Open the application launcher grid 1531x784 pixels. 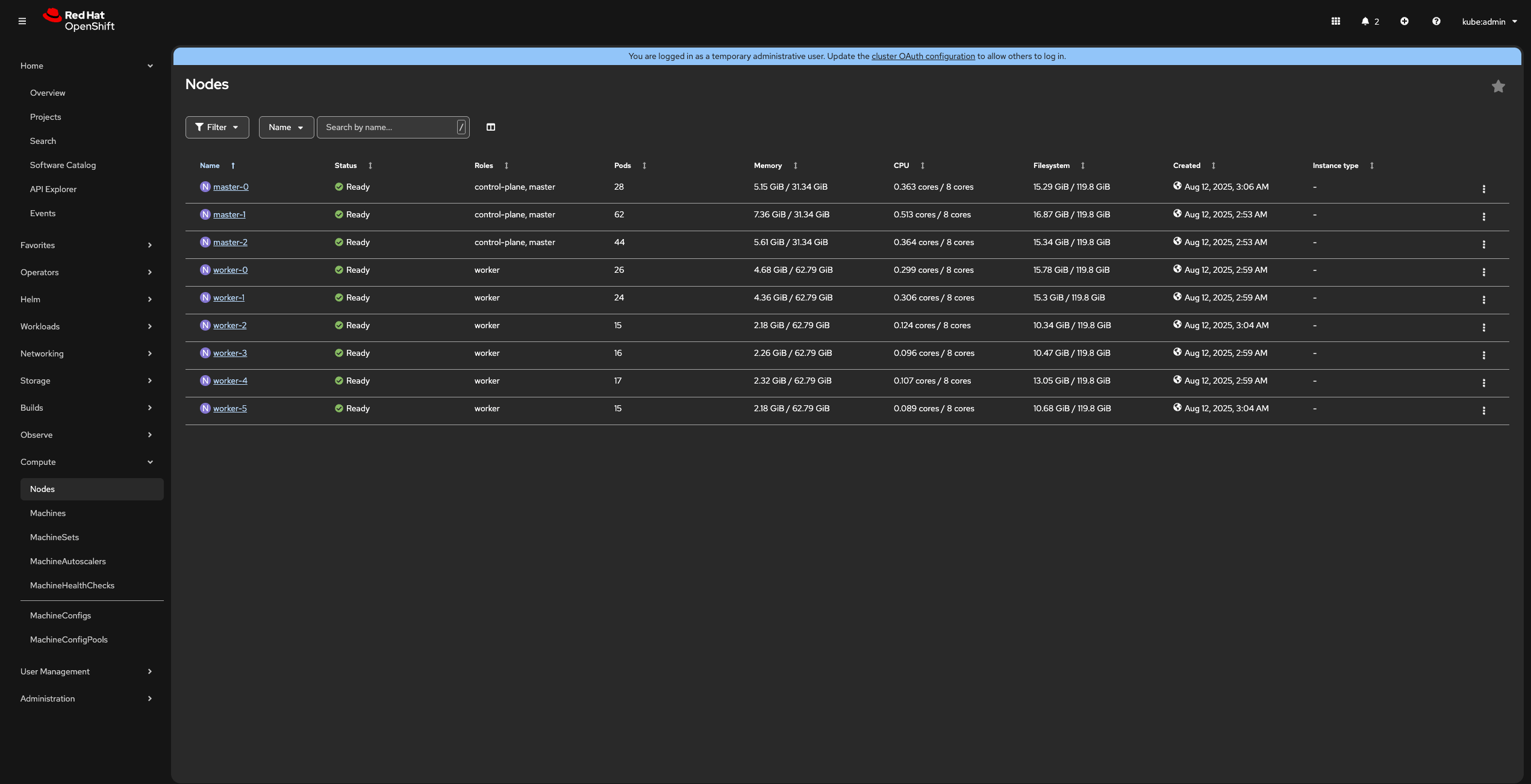pyautogui.click(x=1335, y=21)
